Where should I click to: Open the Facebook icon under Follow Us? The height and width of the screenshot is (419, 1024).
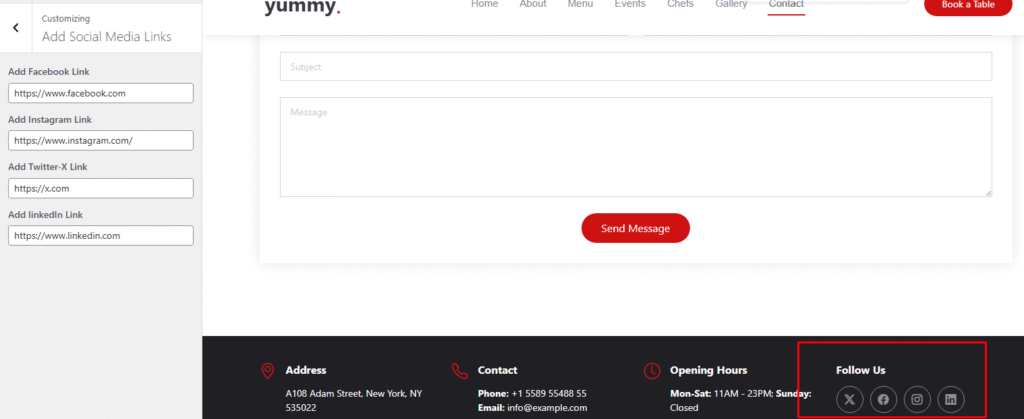click(x=883, y=399)
